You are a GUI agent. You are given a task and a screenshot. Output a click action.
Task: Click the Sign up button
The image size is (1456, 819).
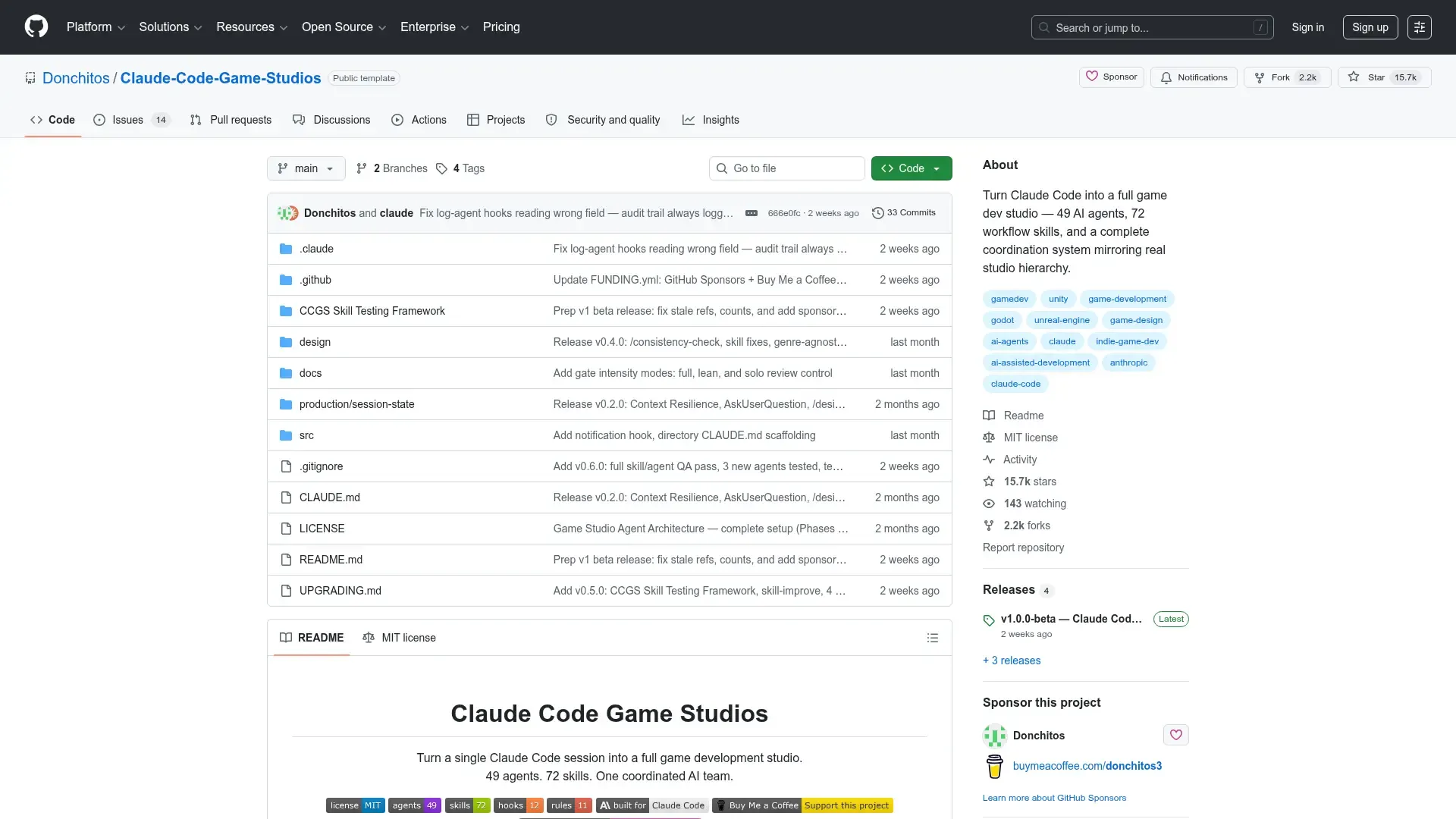1370,27
